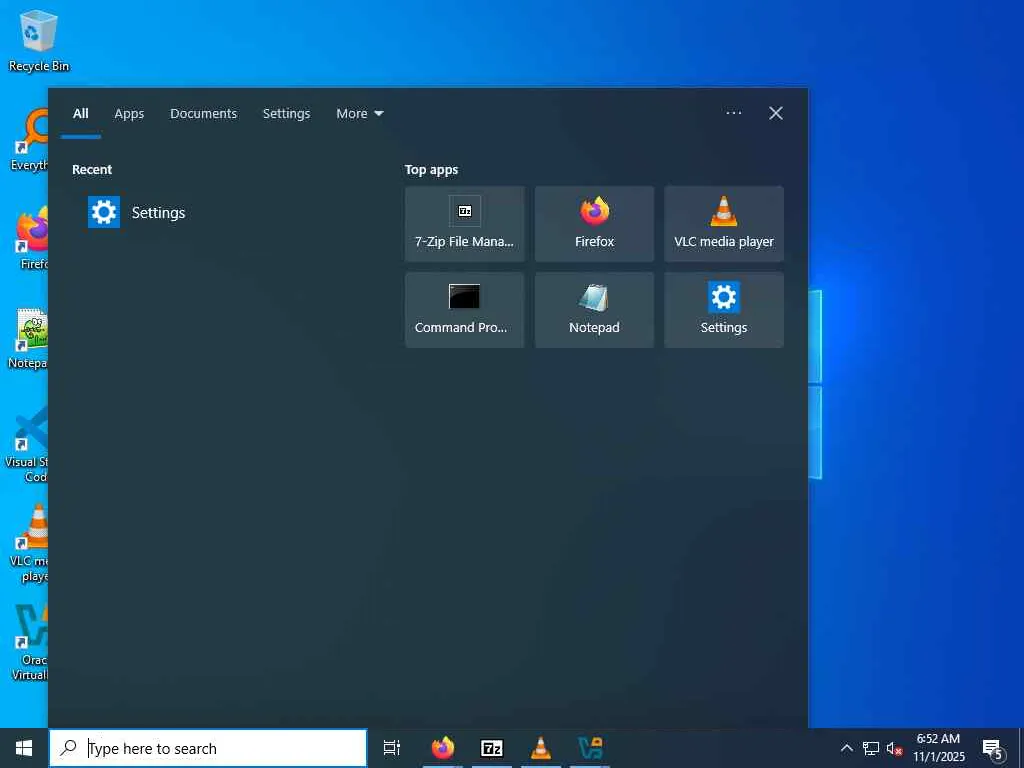
Task: Switch to the Documents search tab
Action: point(203,114)
